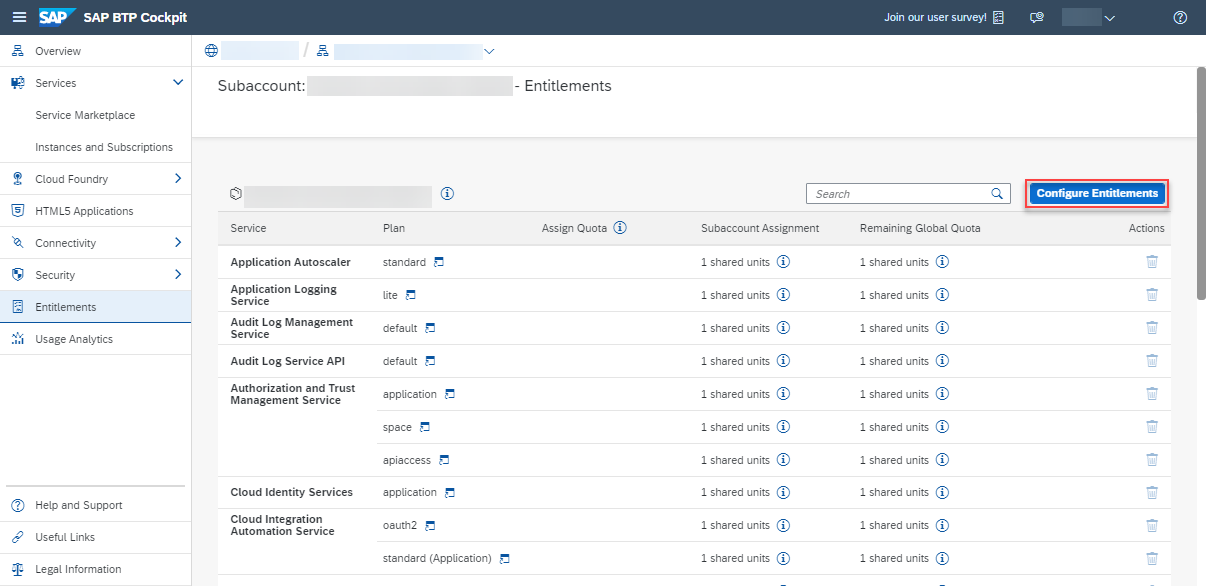Show remaining quota info for Cloud Identity Services

[942, 492]
